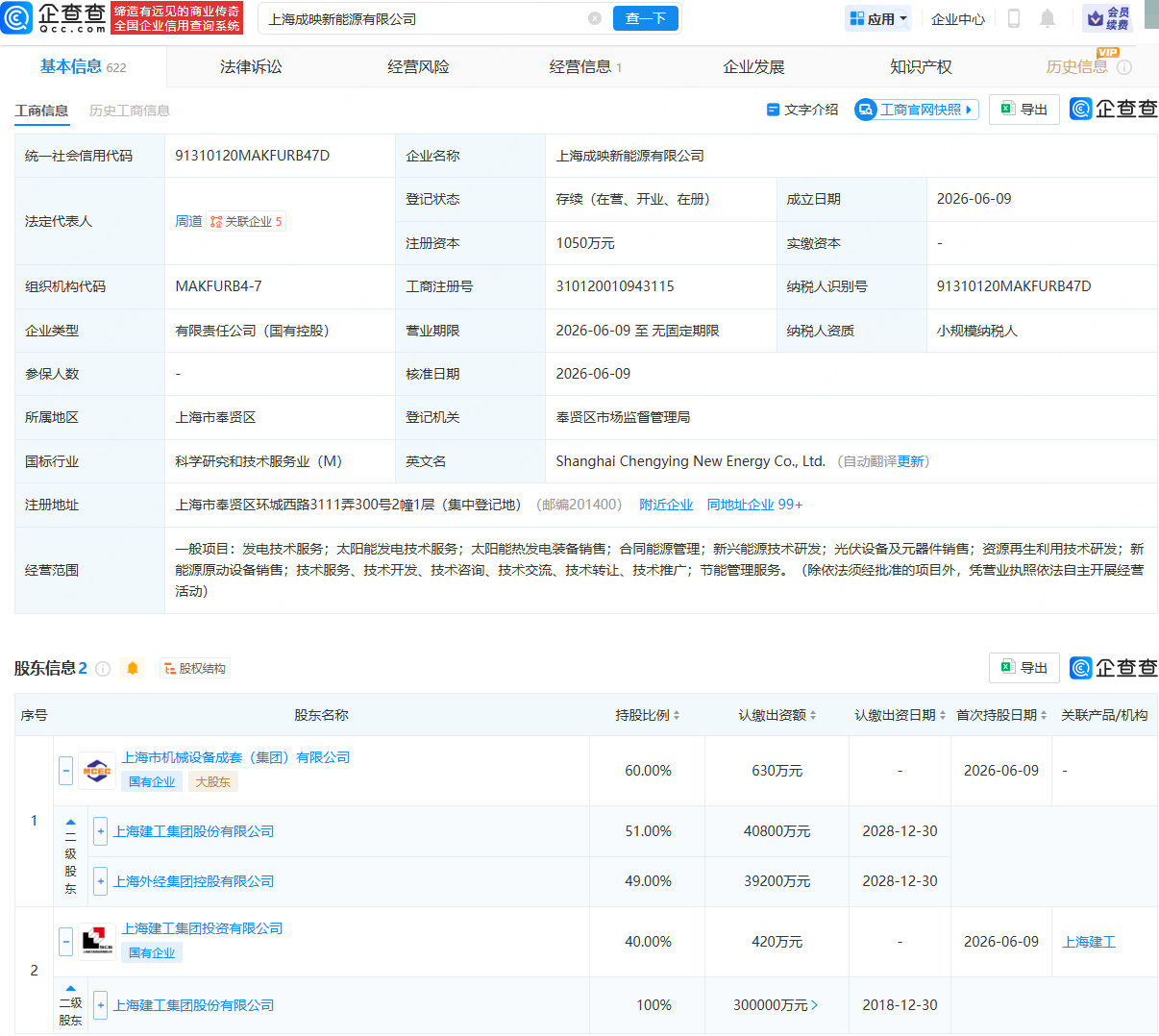Click 关联企业 5 tag
The height and width of the screenshot is (1036, 1159).
(x=247, y=221)
